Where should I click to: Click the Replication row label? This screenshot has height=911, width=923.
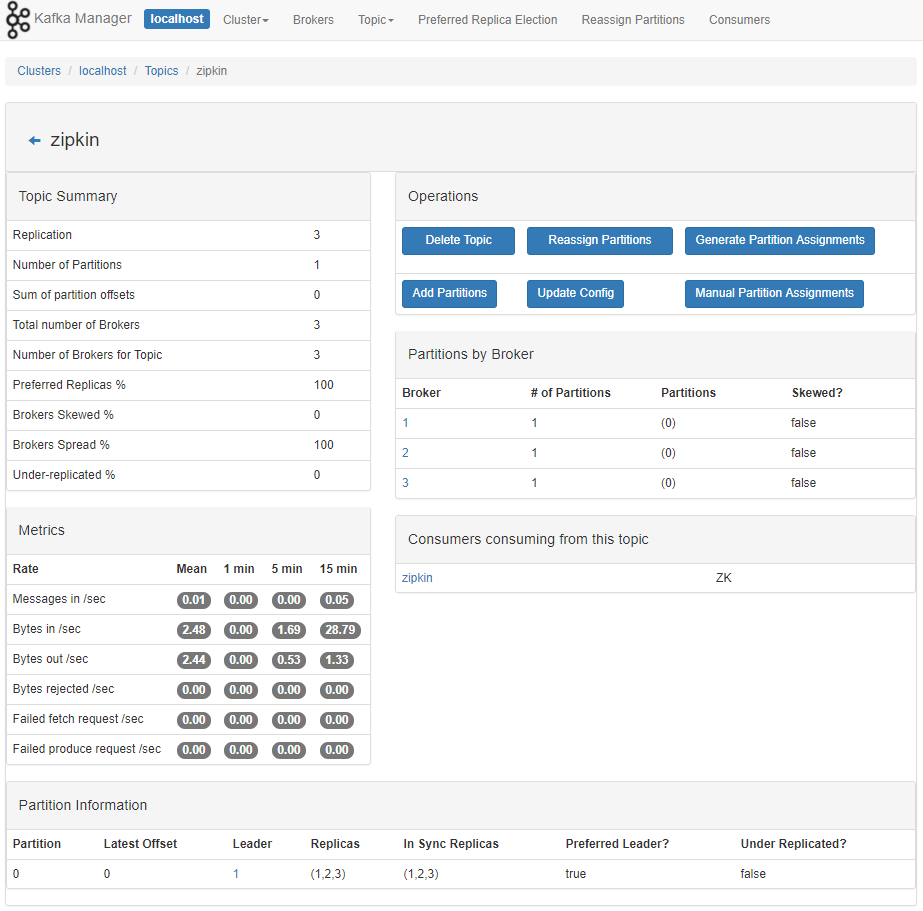(x=42, y=235)
